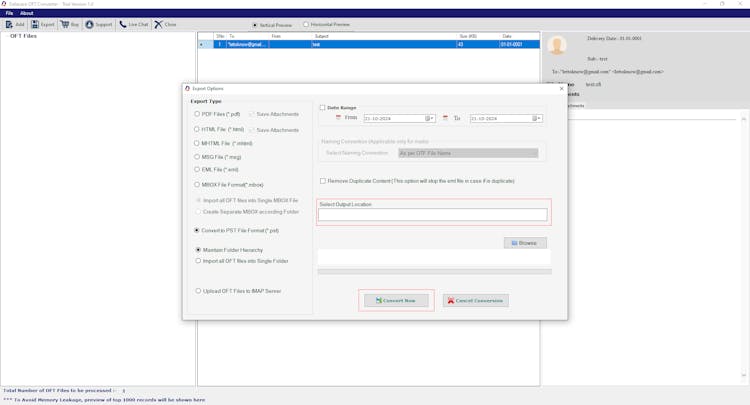750x405 pixels.
Task: Select Import all OFT files into Single Folder
Action: (x=198, y=261)
